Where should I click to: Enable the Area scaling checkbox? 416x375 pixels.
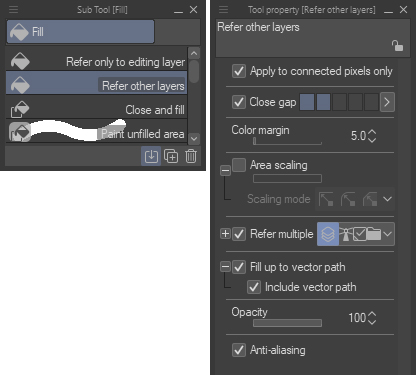point(239,165)
